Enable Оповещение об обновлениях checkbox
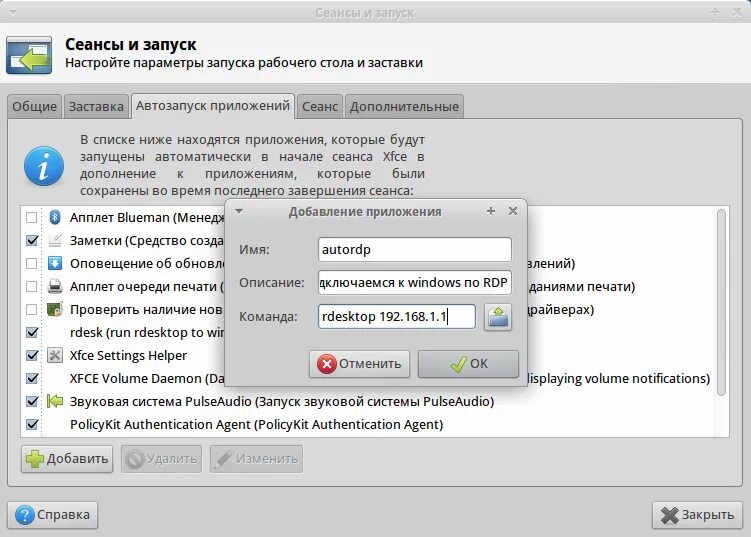 tap(32, 263)
